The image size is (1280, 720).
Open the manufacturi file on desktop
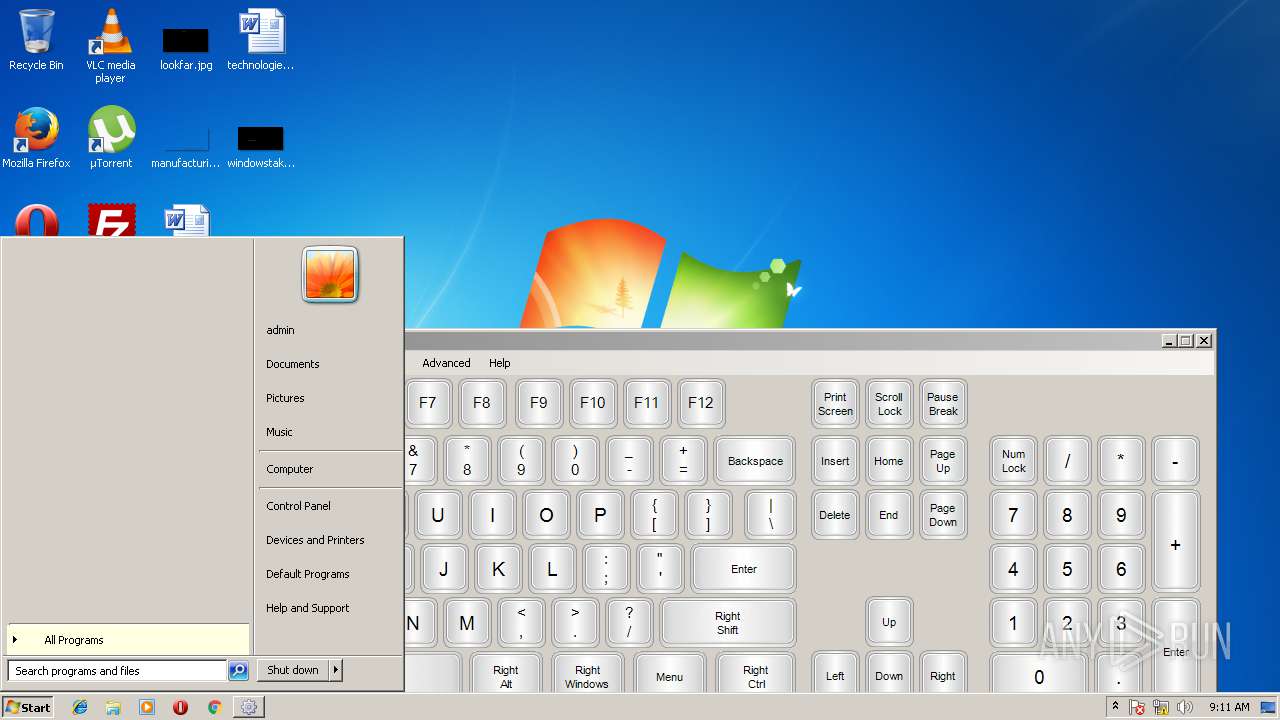click(186, 145)
